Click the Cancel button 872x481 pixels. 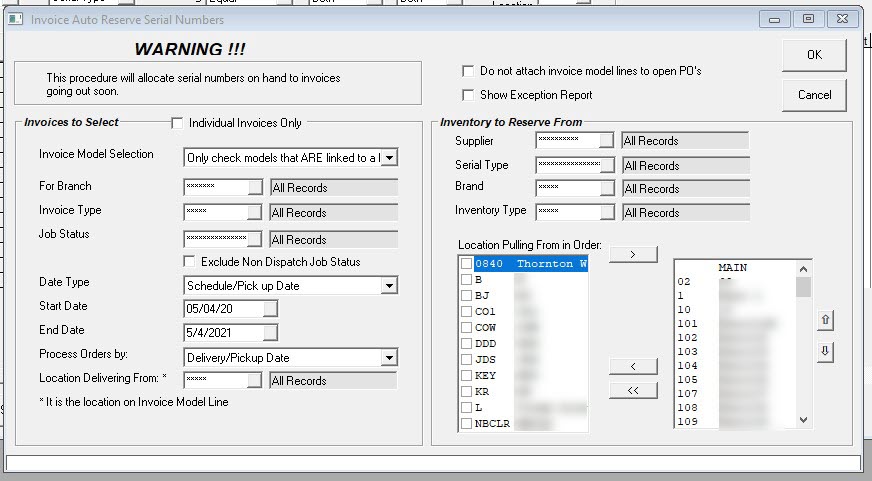[814, 95]
